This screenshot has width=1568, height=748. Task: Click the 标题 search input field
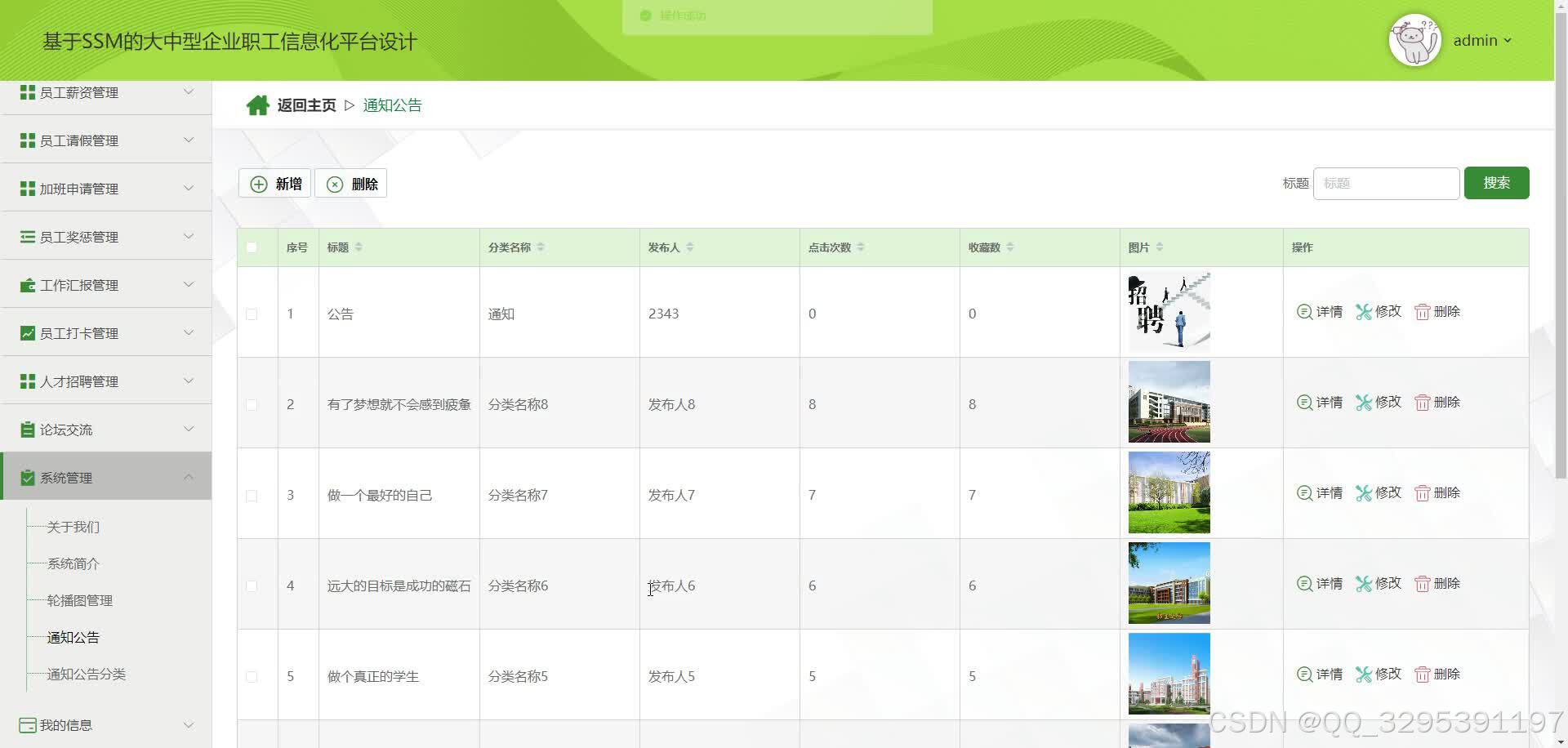1386,184
